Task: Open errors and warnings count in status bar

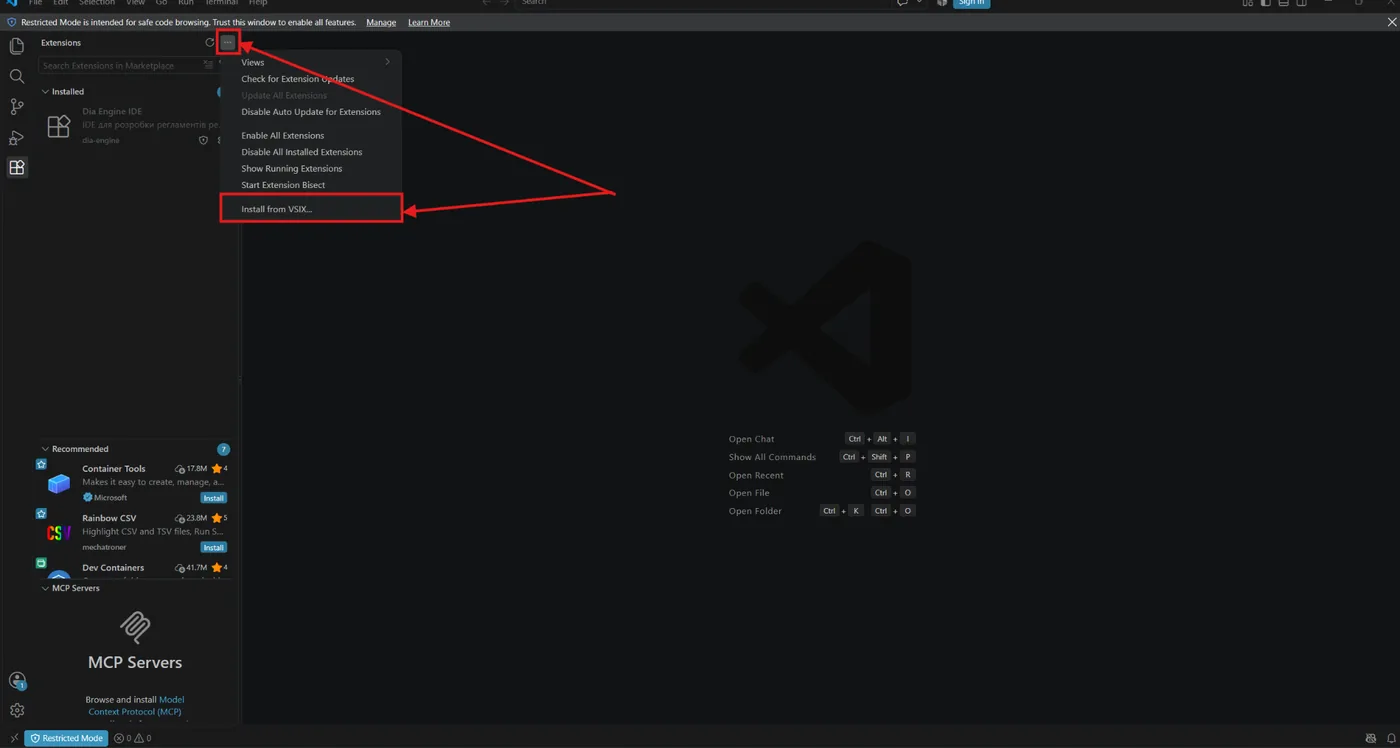Action: 132,738
